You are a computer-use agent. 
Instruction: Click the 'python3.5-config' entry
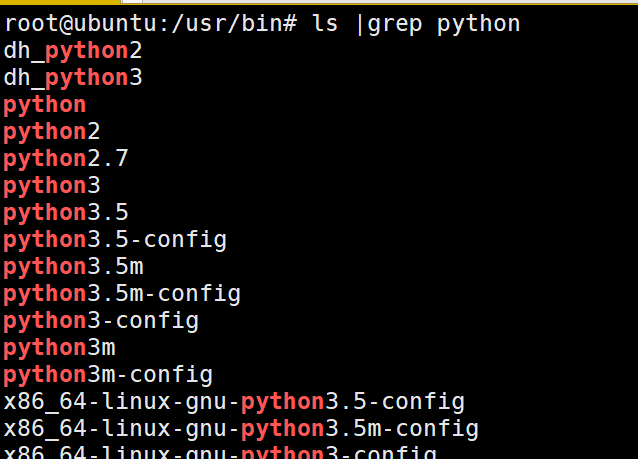point(115,240)
